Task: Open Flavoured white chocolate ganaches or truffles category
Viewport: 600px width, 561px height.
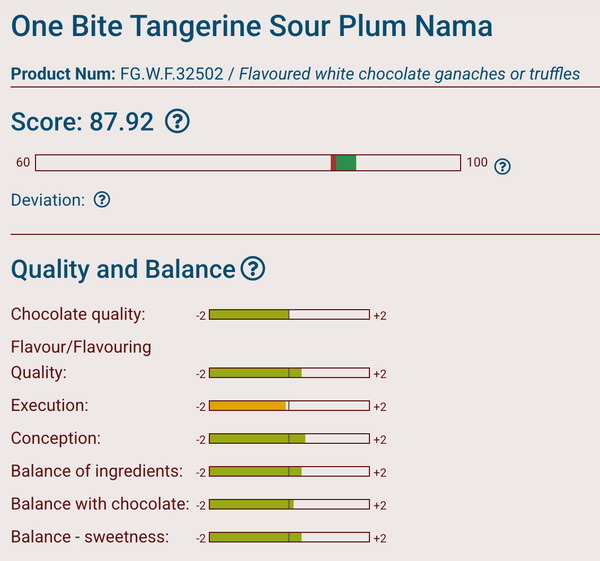Action: (409, 74)
